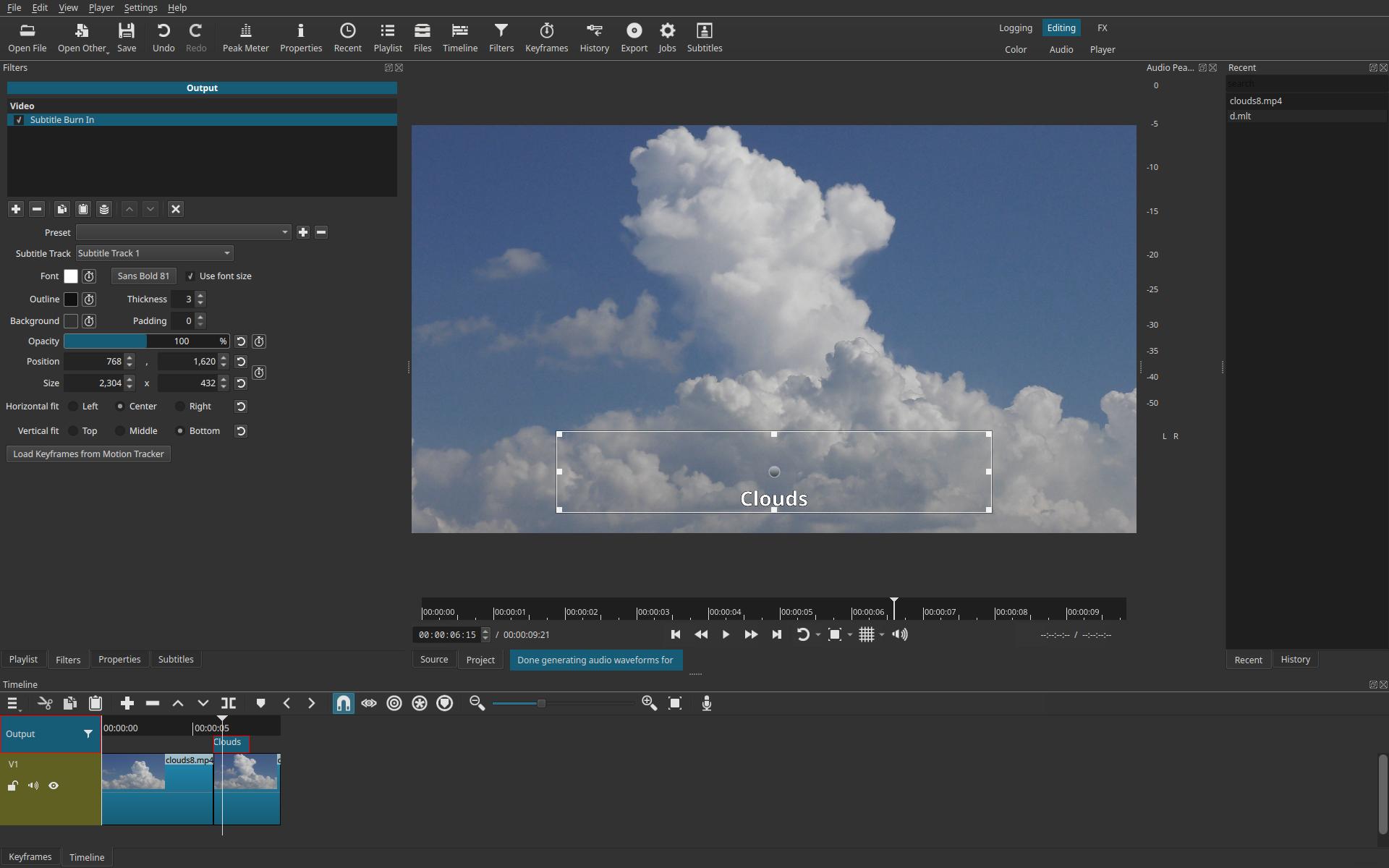Open the Peak Meter panel

coord(245,38)
